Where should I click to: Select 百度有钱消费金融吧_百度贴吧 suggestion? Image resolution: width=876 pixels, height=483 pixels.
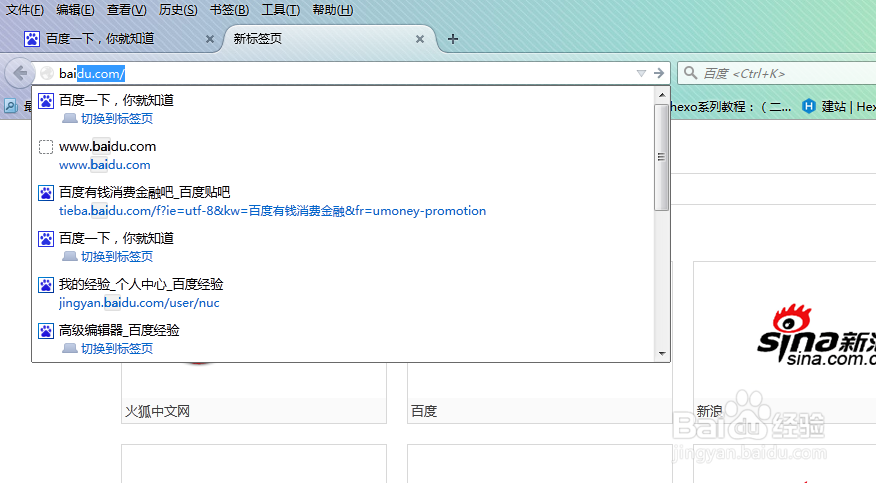click(x=145, y=192)
